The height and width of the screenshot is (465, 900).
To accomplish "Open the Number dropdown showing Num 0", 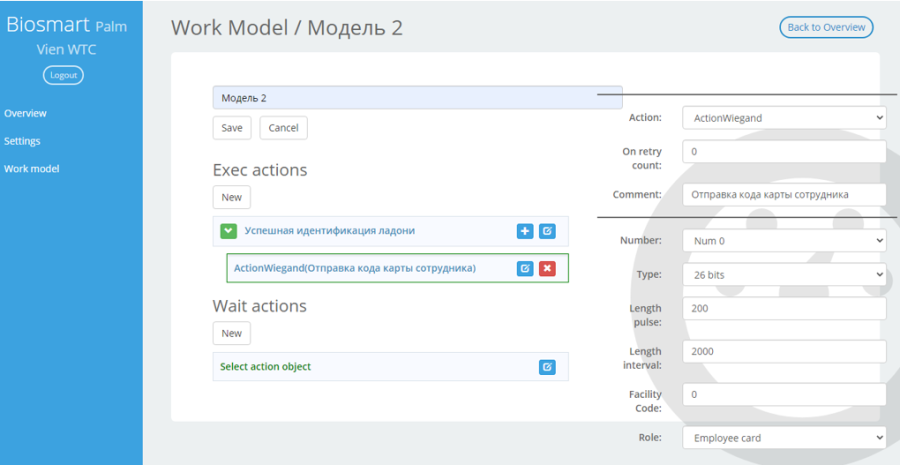I will [784, 241].
